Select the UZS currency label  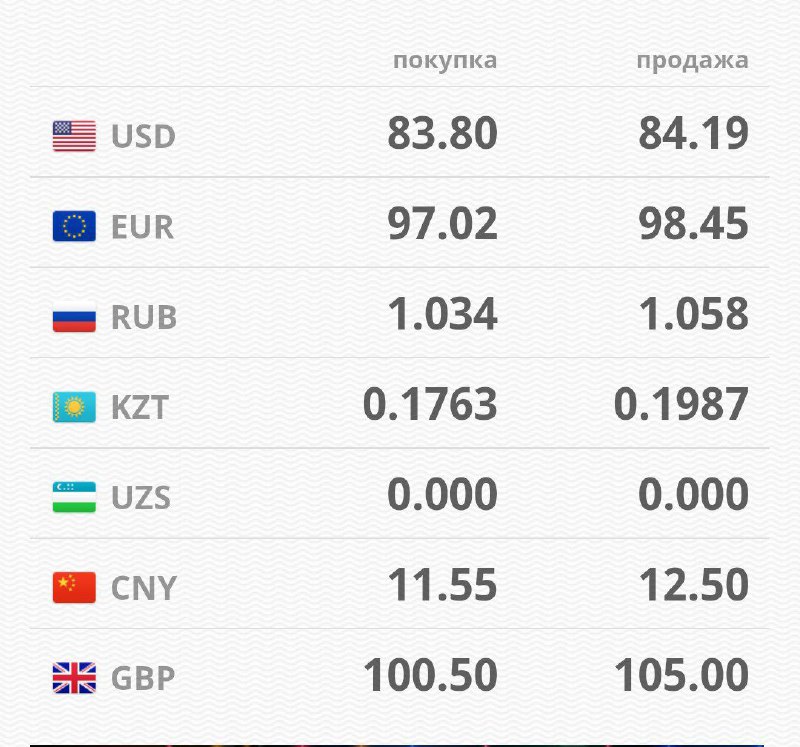coord(141,497)
